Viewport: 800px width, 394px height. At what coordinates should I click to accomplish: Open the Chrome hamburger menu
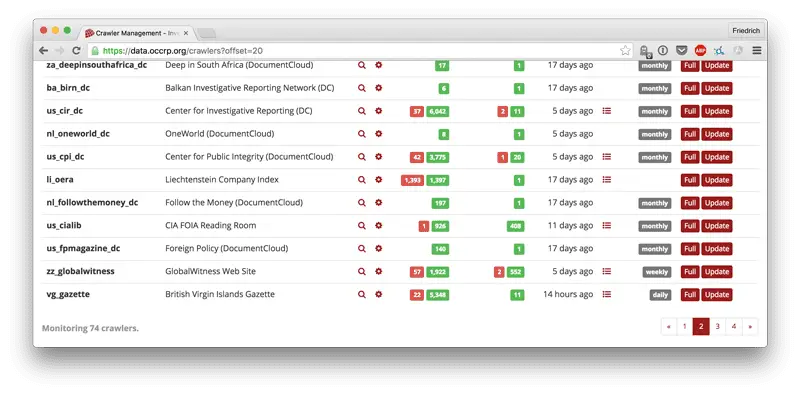[x=757, y=51]
